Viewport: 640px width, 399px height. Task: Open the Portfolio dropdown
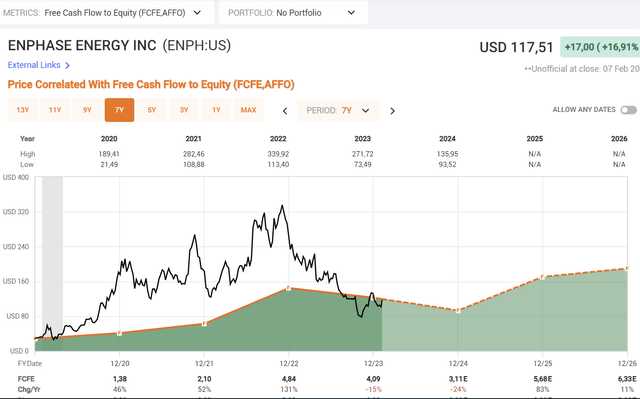click(x=293, y=13)
